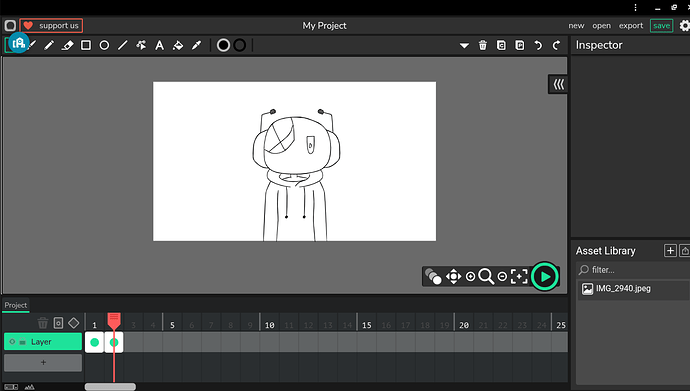
Task: Open the fill color swatch
Action: [224, 45]
